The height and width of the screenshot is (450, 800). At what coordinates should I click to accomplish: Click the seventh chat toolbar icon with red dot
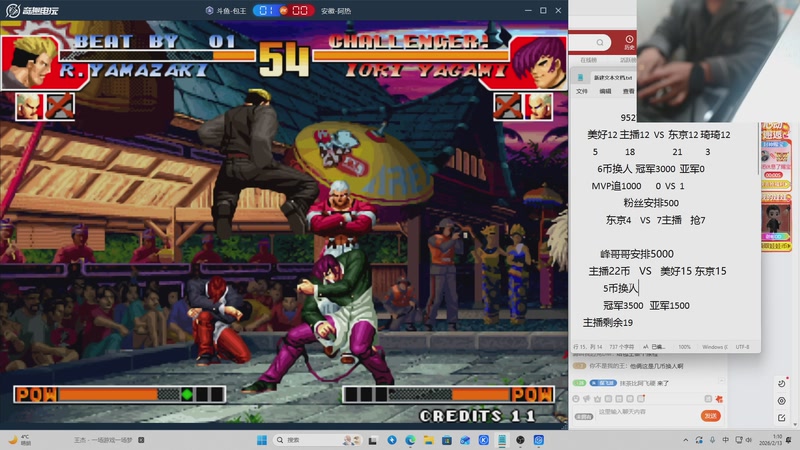[x=641, y=398]
